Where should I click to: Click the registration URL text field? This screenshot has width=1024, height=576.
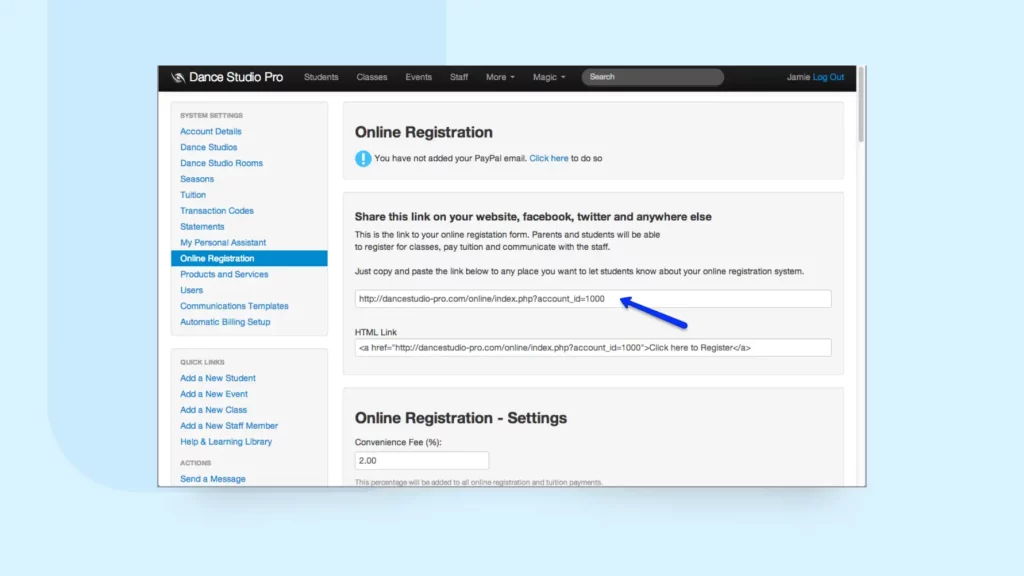592,299
